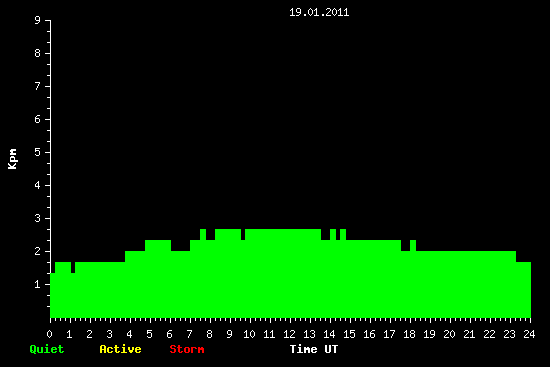Select the red Storm legend label
This screenshot has width=550, height=367.
(187, 349)
